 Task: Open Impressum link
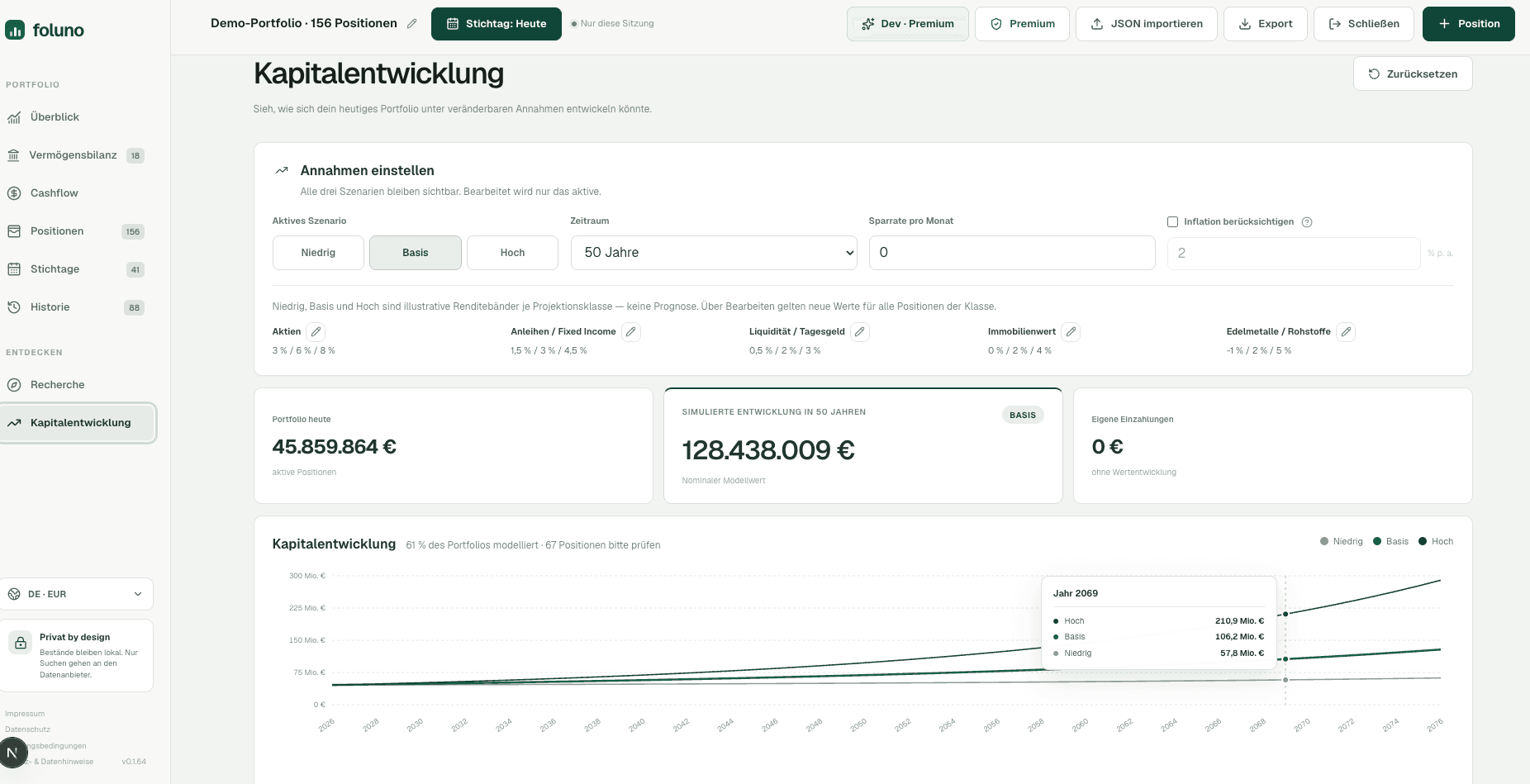click(25, 714)
